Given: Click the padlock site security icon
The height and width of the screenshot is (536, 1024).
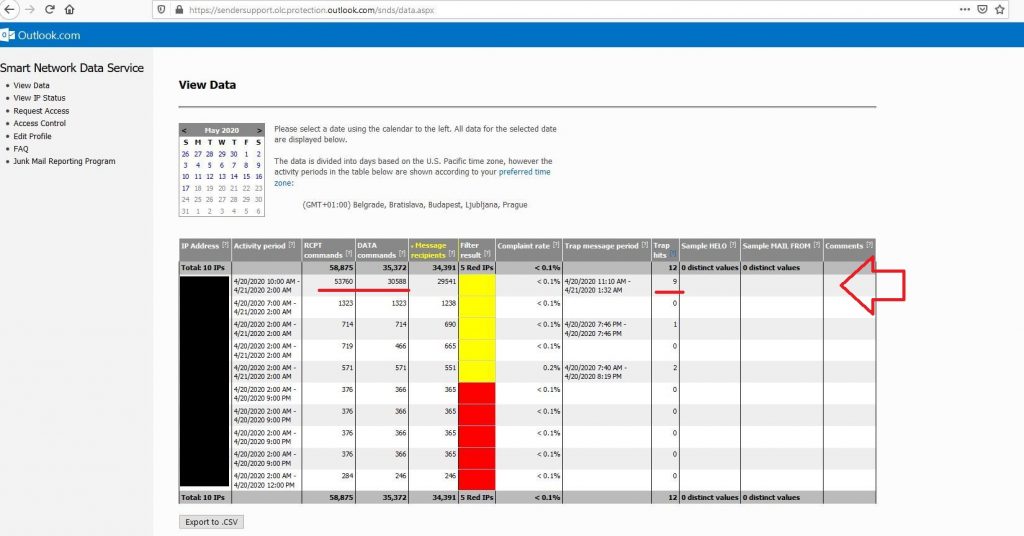Looking at the screenshot, I should pos(178,9).
